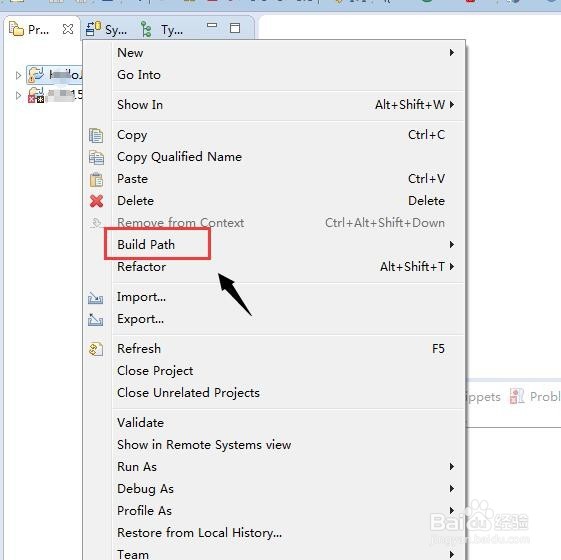Click the Paste clipboard icon
Screen dimensions: 561x560
point(96,180)
